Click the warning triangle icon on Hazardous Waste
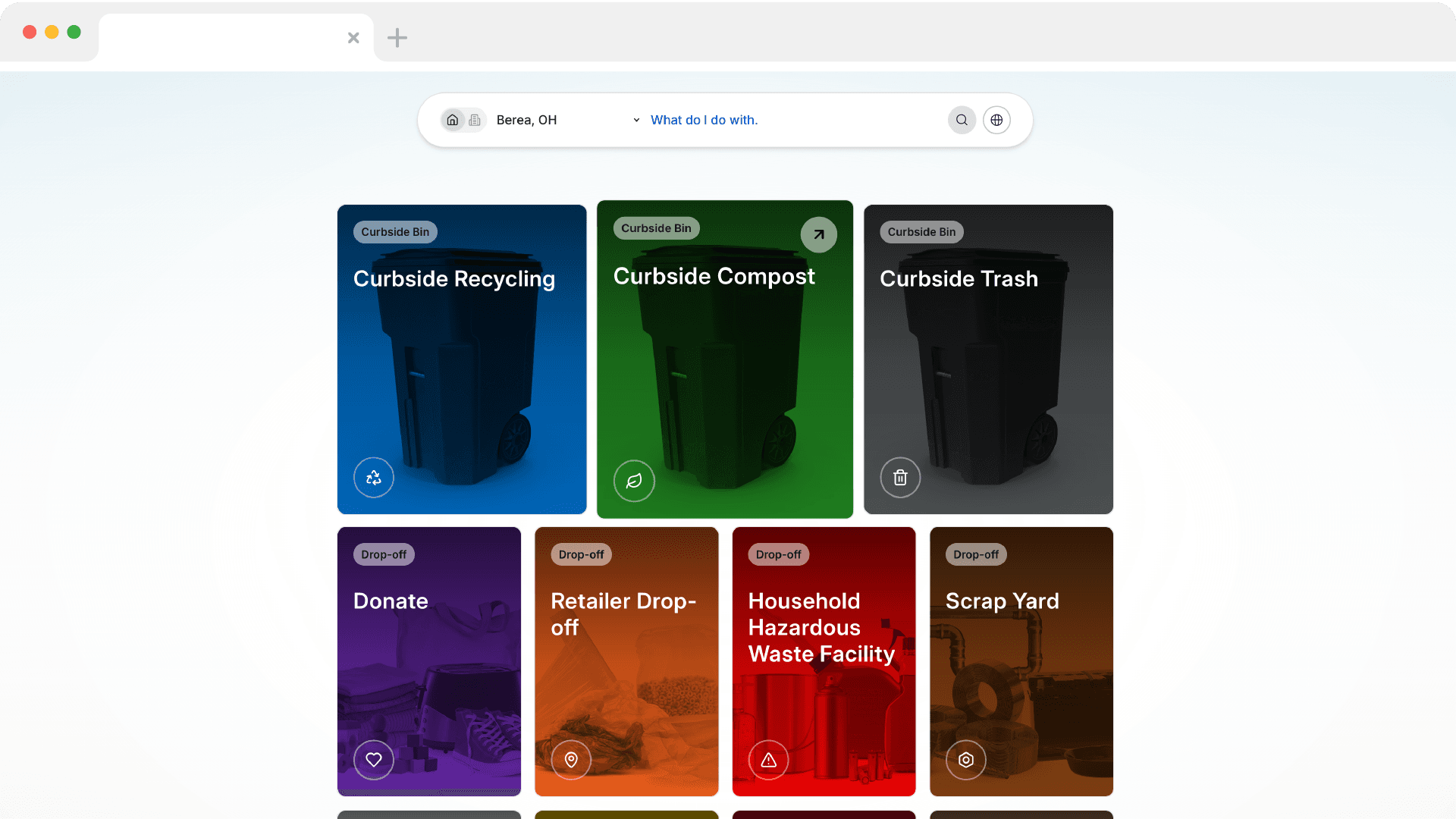Viewport: 1456px width, 819px height. (768, 760)
